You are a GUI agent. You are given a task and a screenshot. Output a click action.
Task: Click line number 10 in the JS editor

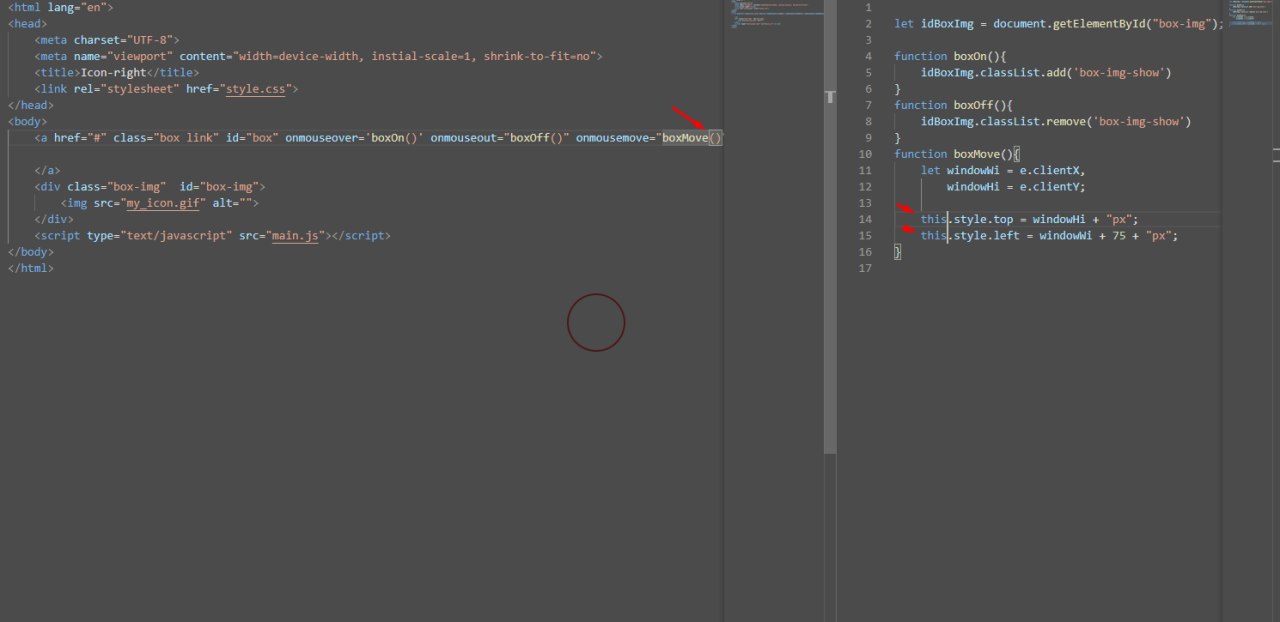[x=866, y=155]
